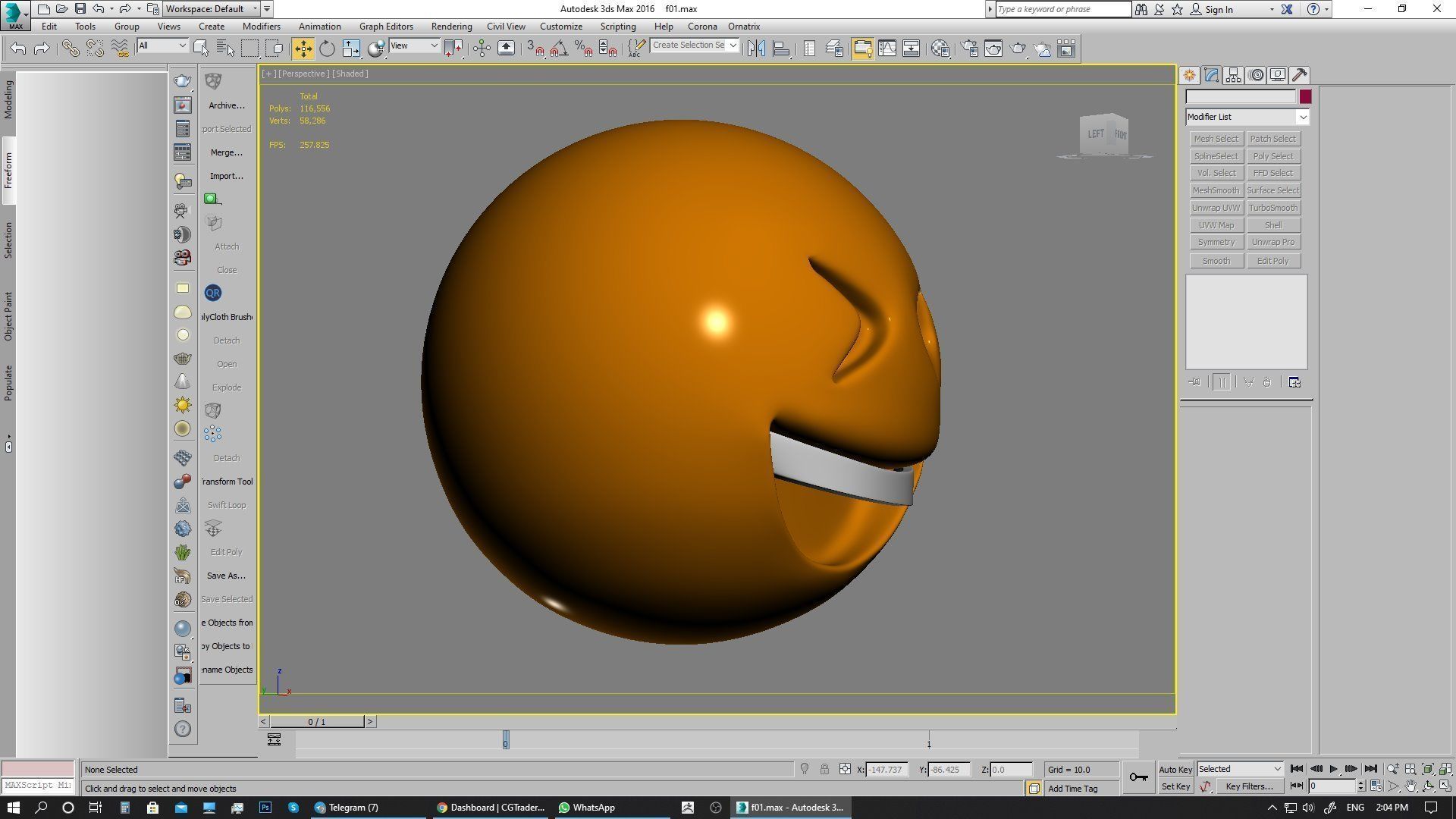Select the Select and Move tool
The height and width of the screenshot is (819, 1456).
tap(303, 49)
